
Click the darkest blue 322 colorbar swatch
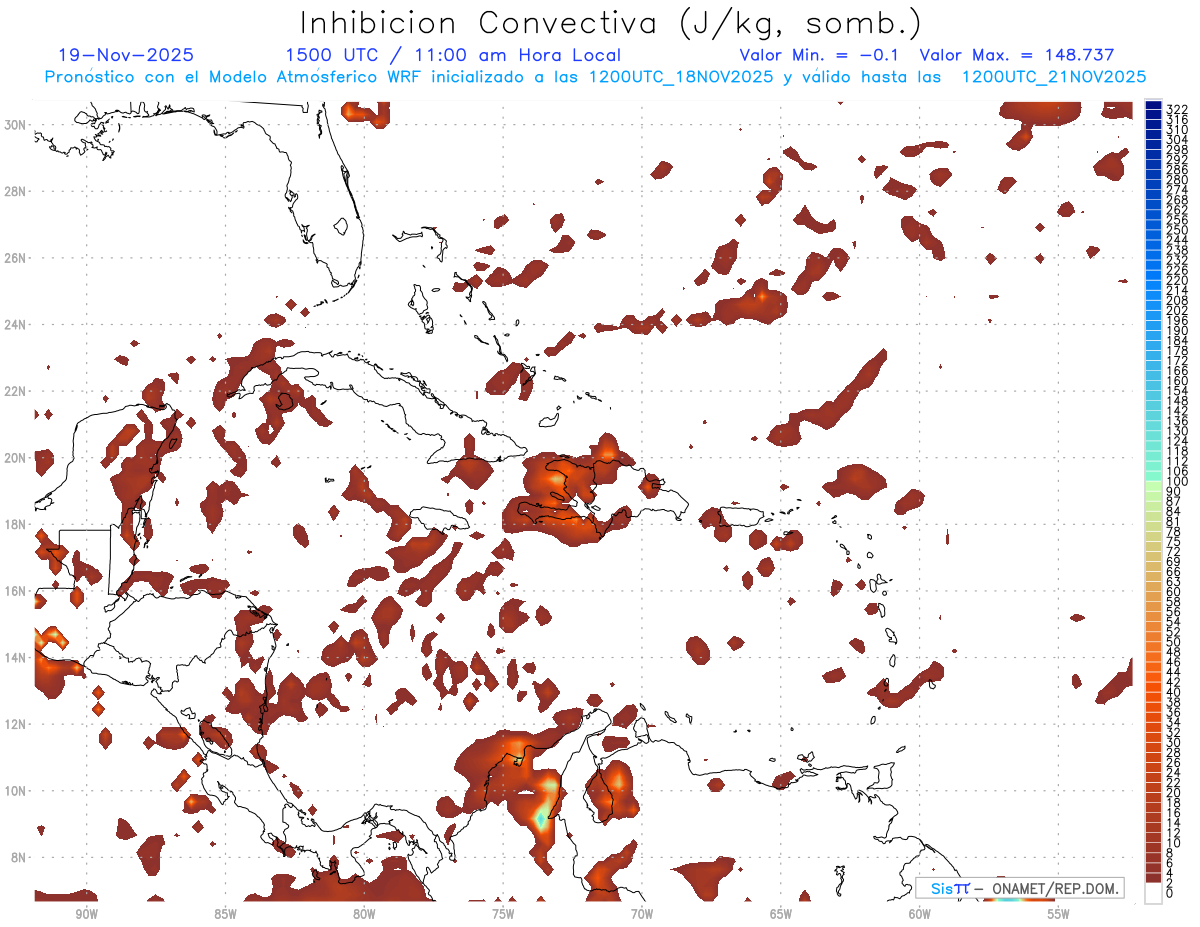[x=1154, y=105]
